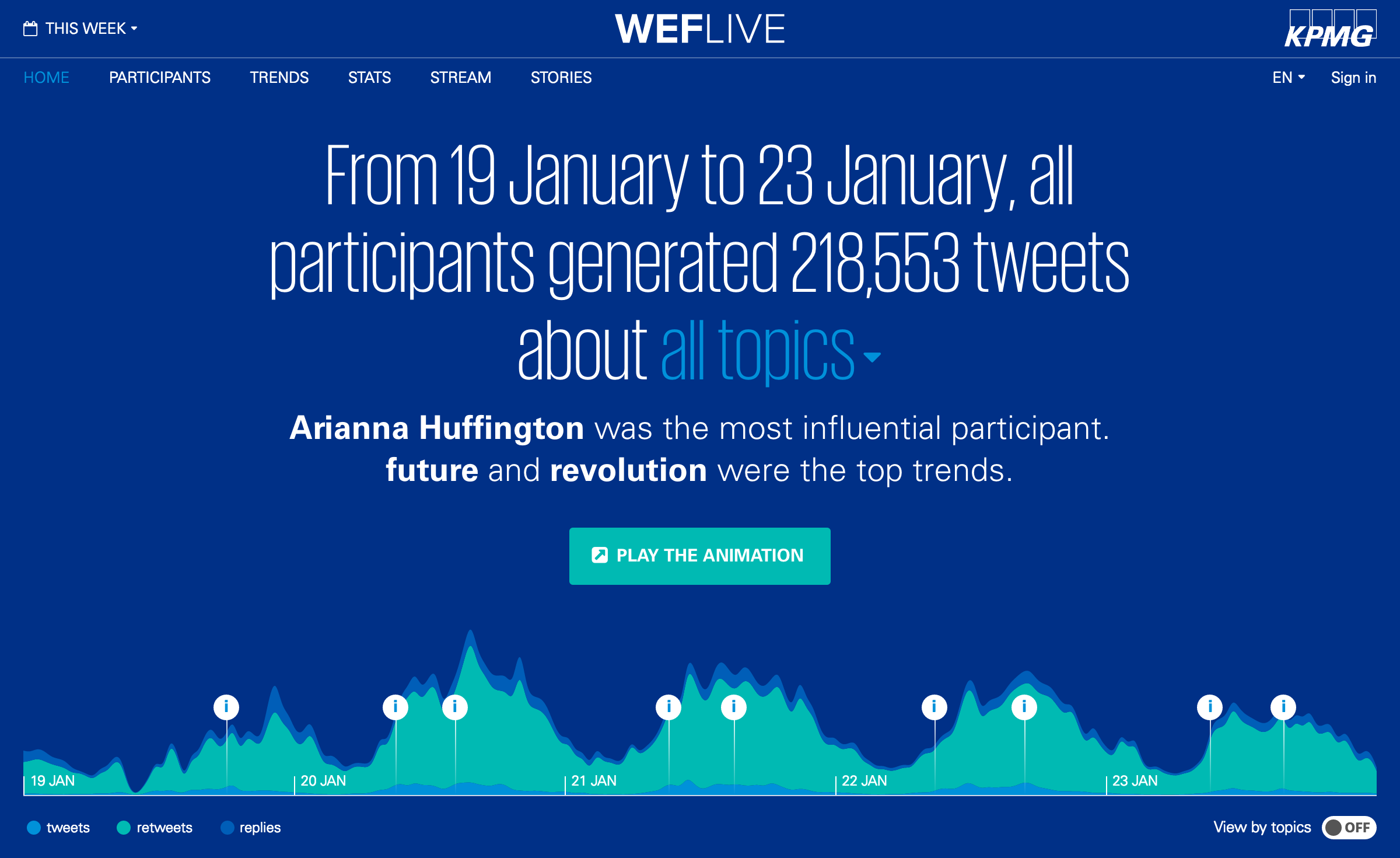This screenshot has width=1400, height=858.
Task: Click the WEFLIVE logo
Action: 699,29
